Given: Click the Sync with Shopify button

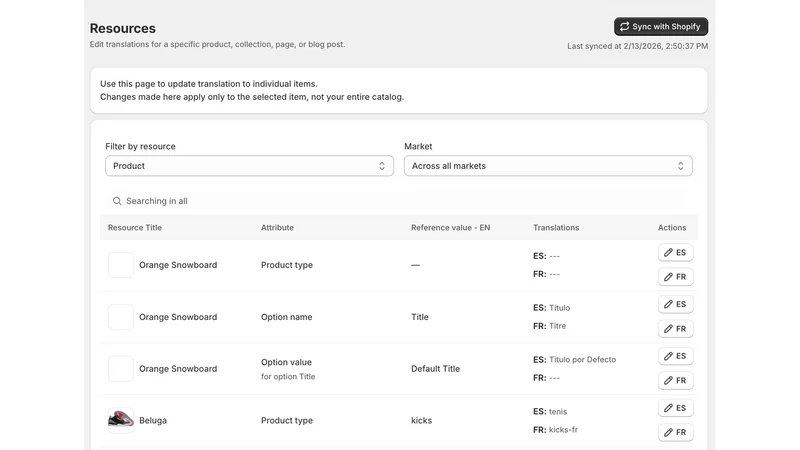Looking at the screenshot, I should (661, 27).
